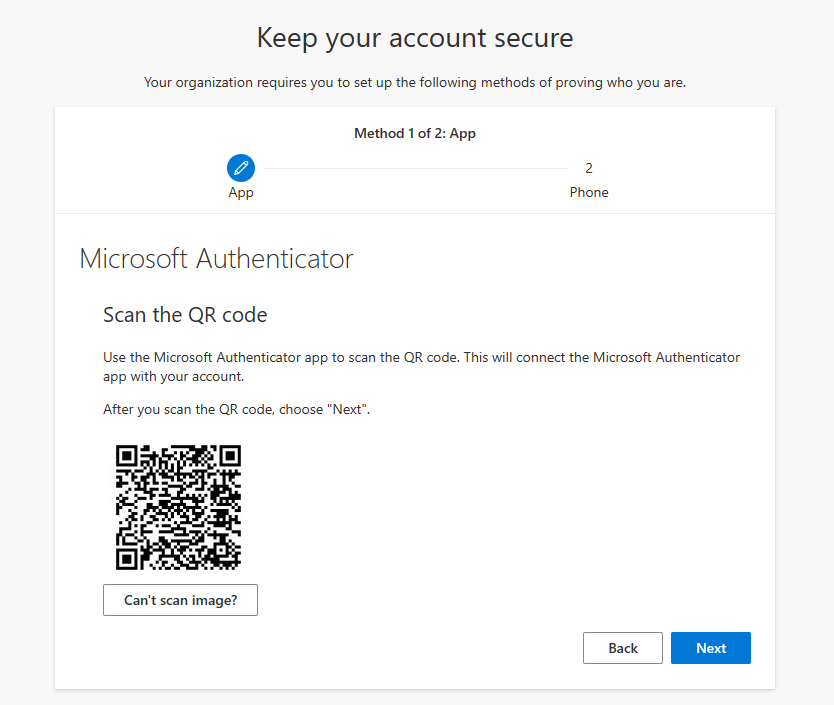This screenshot has height=705, width=834.
Task: Select the Phone step number 2
Action: tap(589, 168)
